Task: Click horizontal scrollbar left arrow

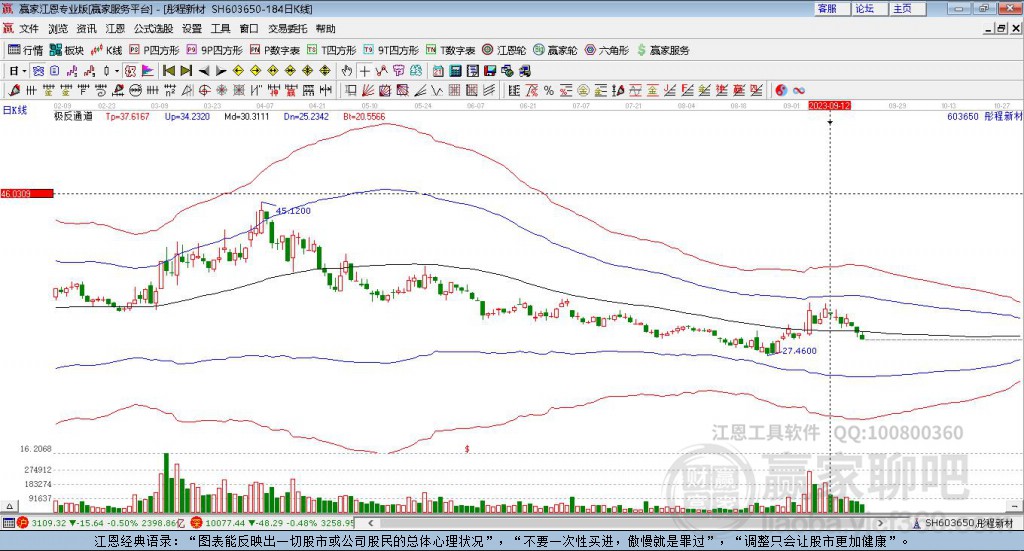Action: pos(370,523)
